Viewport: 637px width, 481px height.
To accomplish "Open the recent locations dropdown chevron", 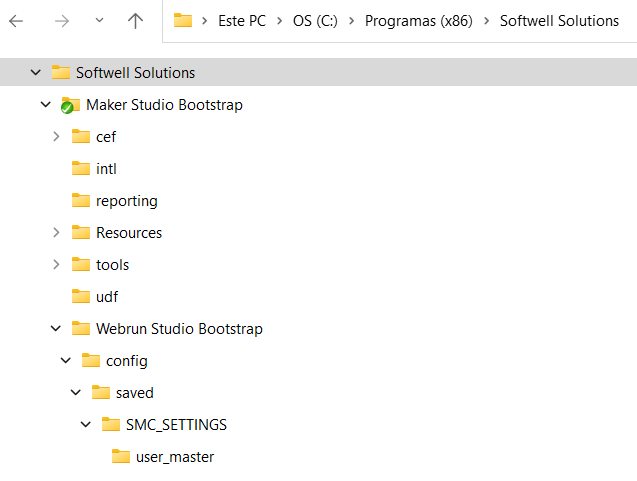I will (x=98, y=21).
